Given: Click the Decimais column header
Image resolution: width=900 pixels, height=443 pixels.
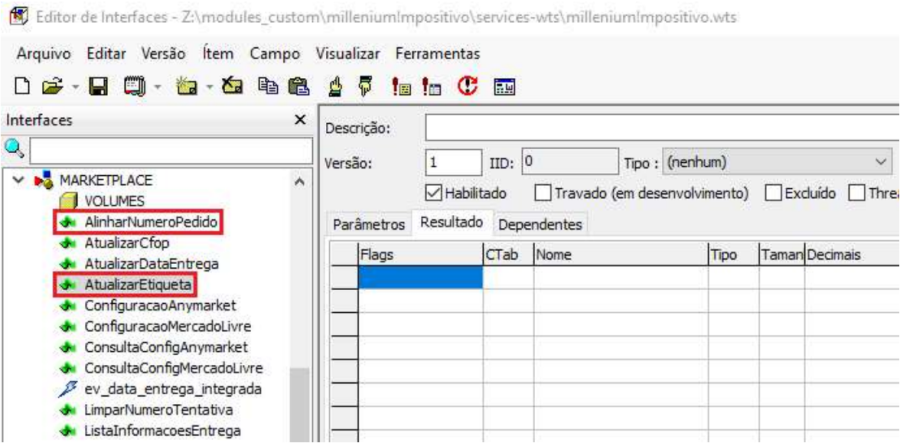Looking at the screenshot, I should click(x=852, y=255).
